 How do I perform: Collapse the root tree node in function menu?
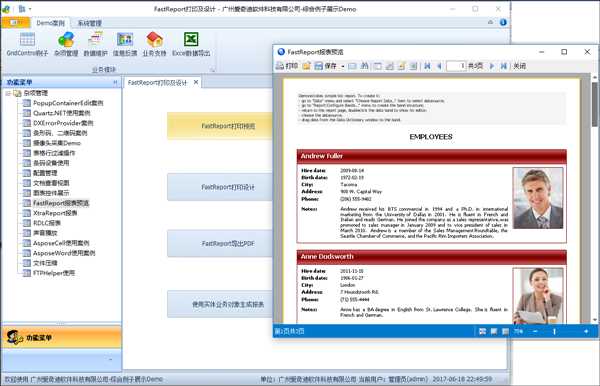(x=8, y=93)
